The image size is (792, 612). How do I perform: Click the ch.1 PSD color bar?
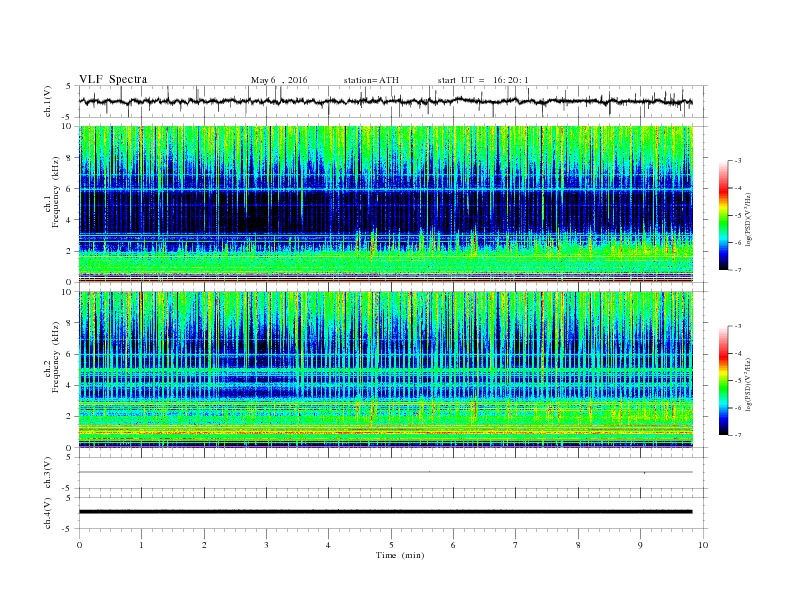(724, 215)
